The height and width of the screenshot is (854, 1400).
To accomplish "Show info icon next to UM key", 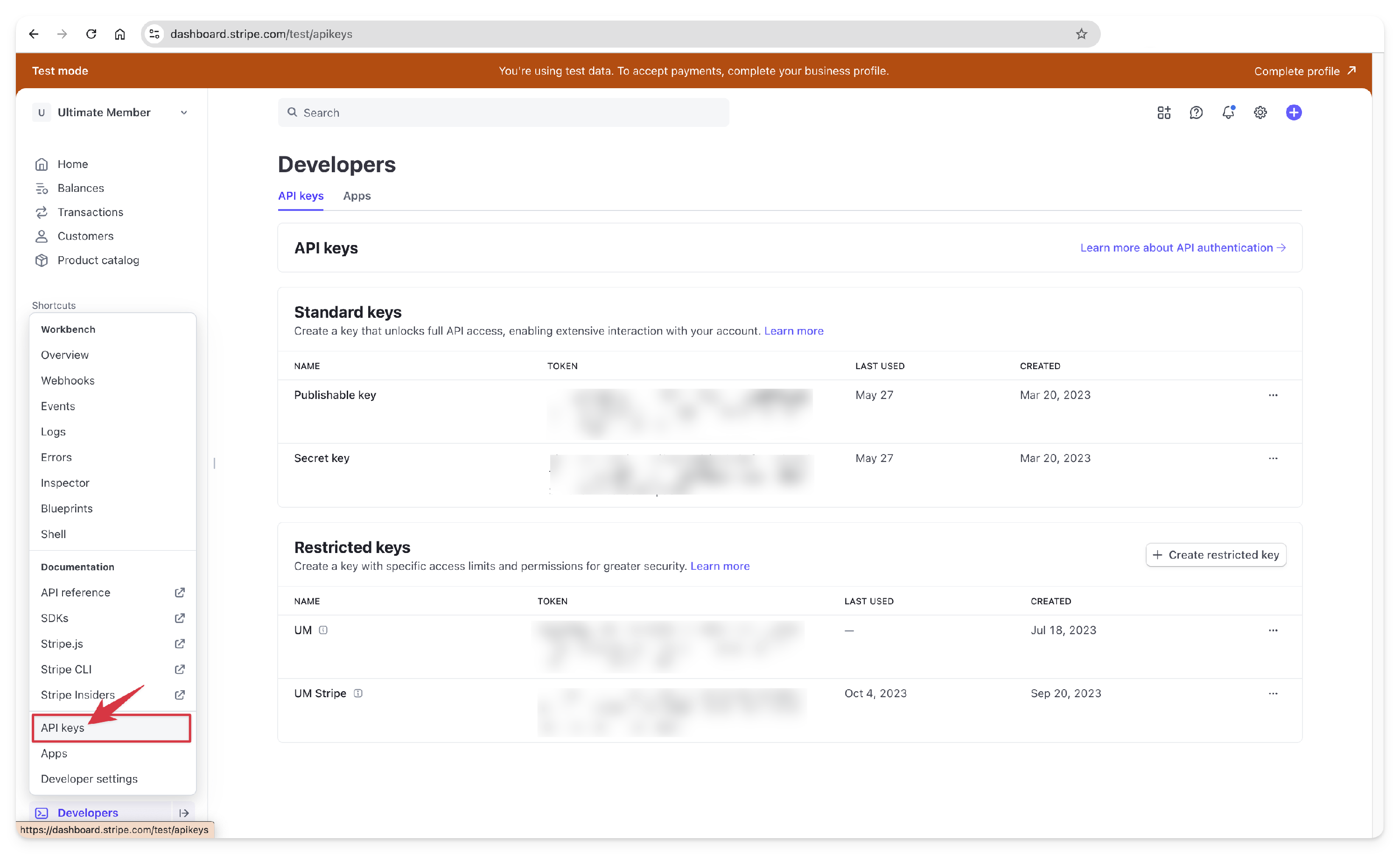I will click(x=323, y=630).
